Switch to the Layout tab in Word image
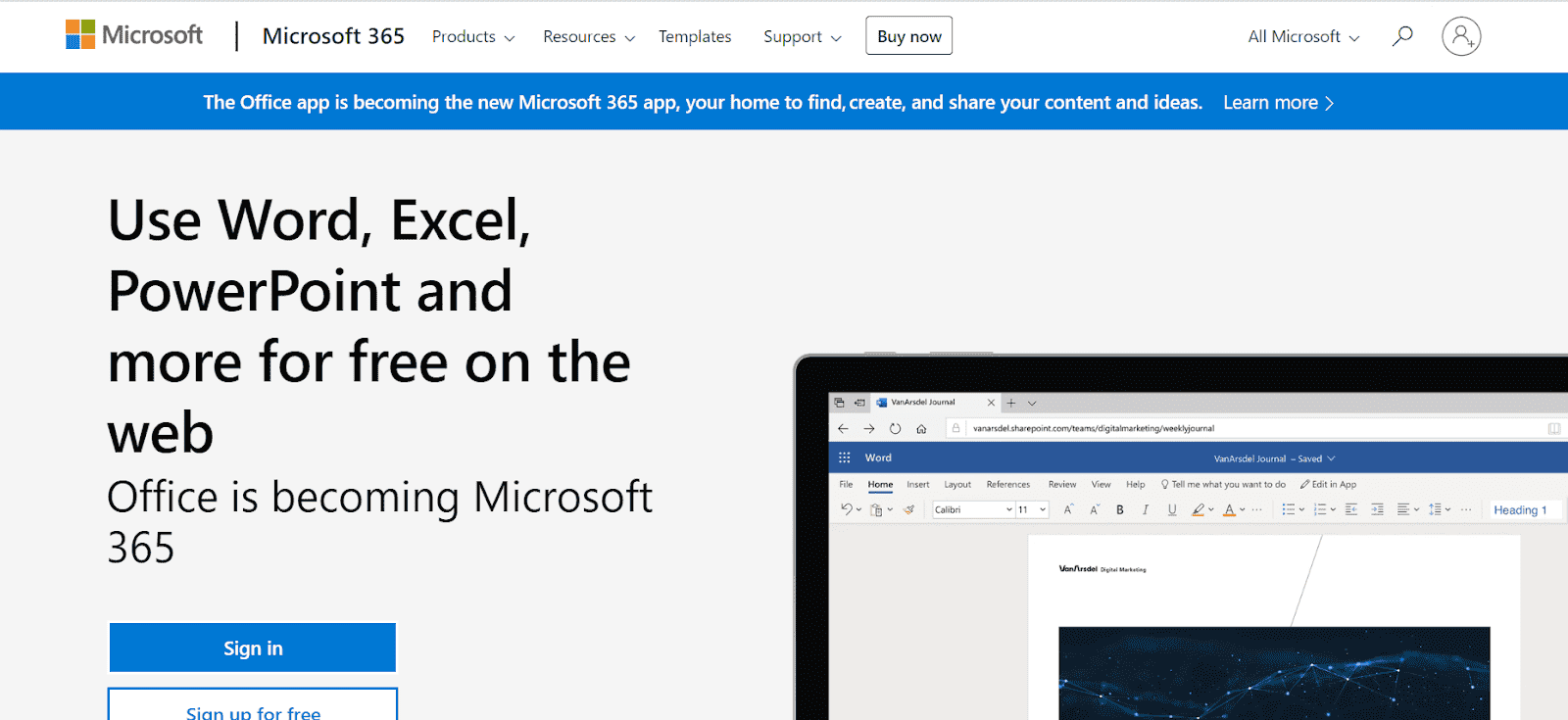1568x720 pixels. [x=957, y=484]
